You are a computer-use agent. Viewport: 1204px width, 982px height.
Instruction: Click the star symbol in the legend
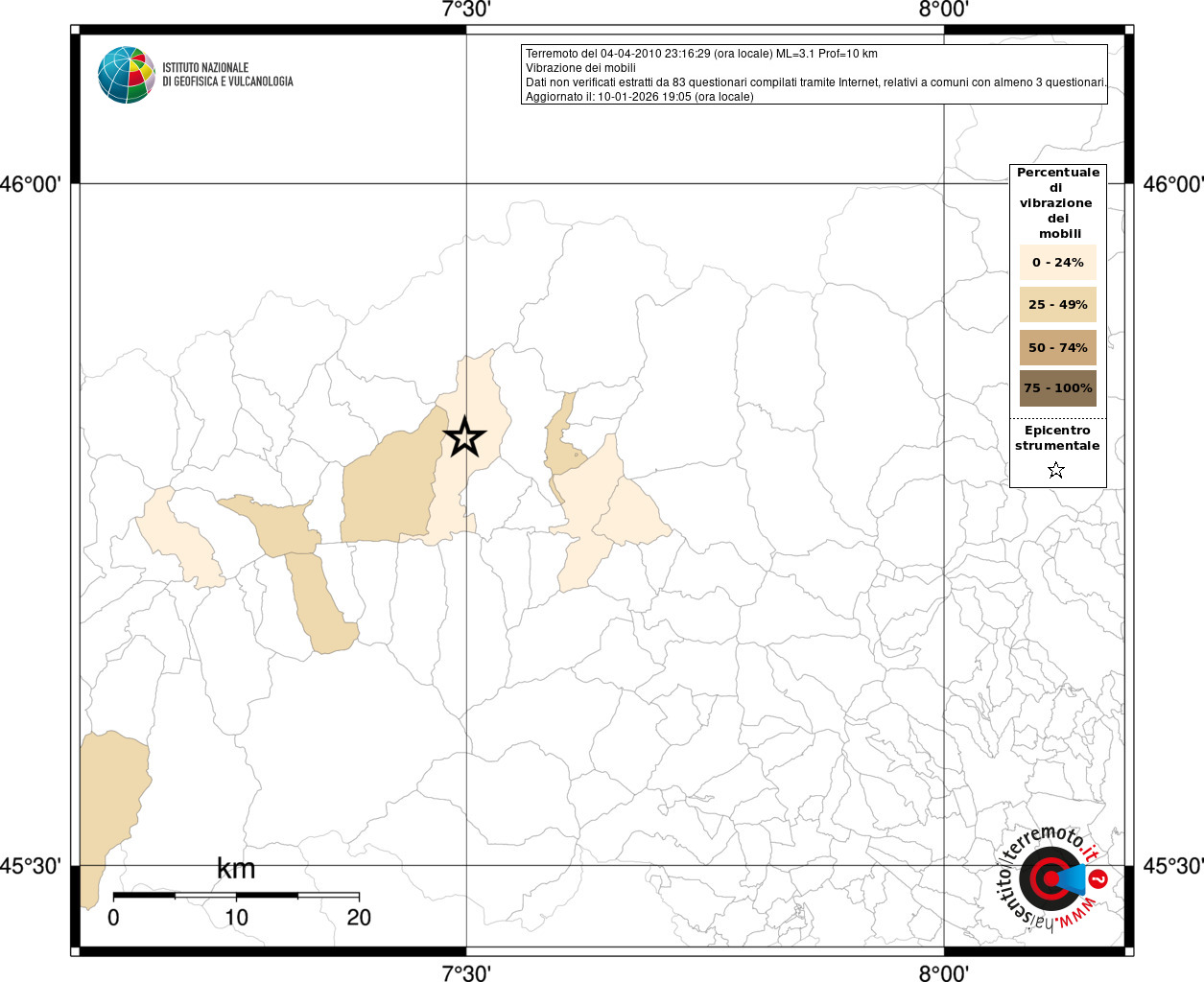point(1056,470)
